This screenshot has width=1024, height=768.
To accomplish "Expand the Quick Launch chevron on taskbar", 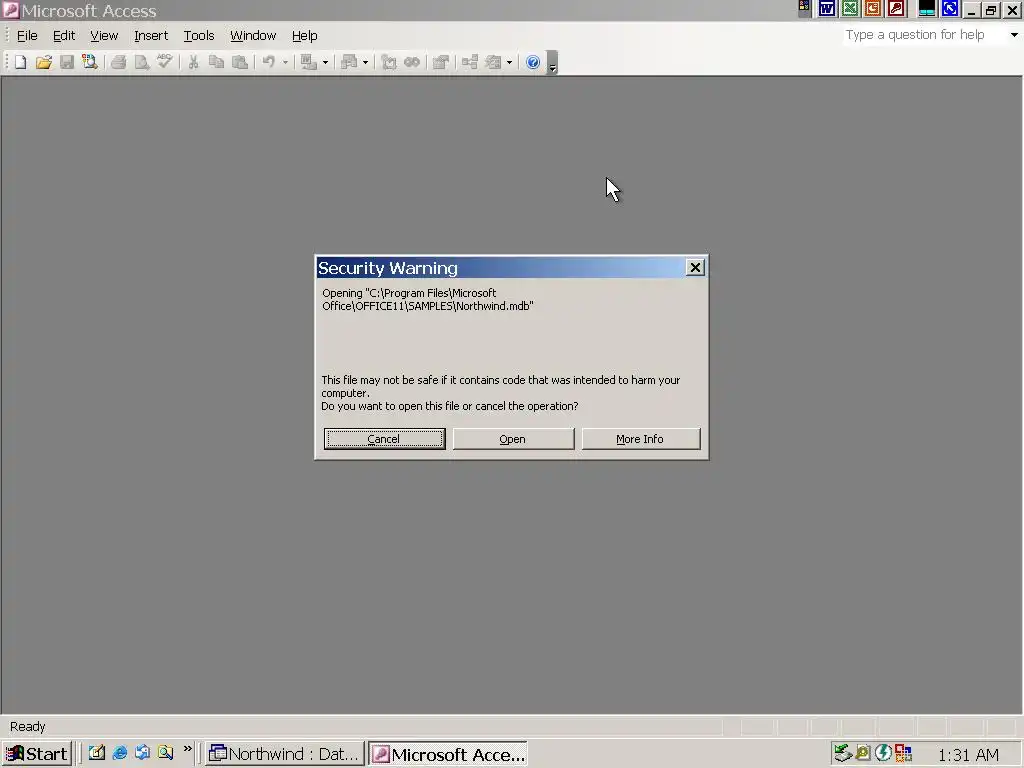I will tap(188, 749).
